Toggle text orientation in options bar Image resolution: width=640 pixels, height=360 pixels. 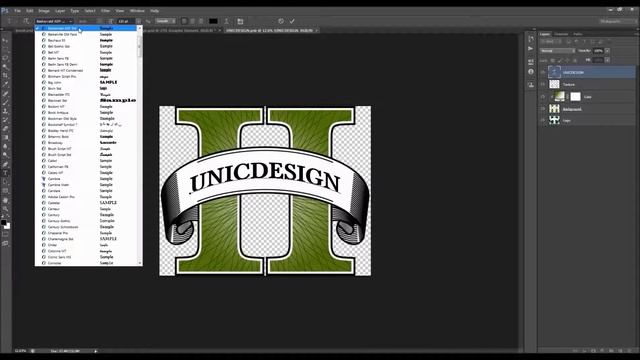pos(26,21)
